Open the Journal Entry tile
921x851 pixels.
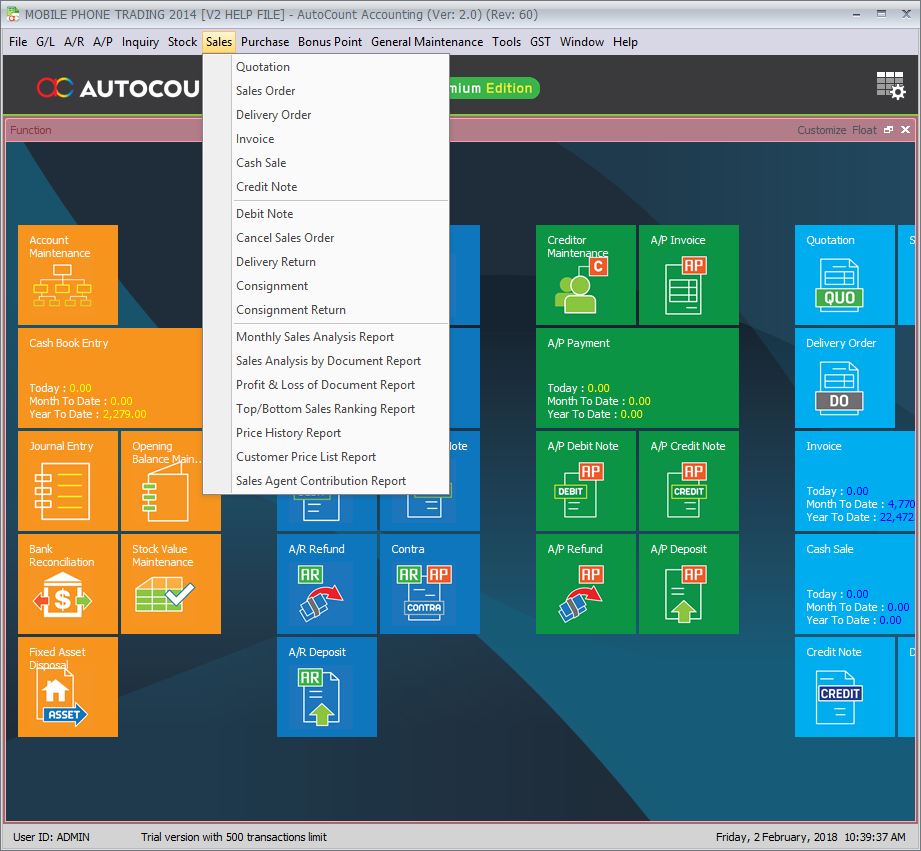67,481
